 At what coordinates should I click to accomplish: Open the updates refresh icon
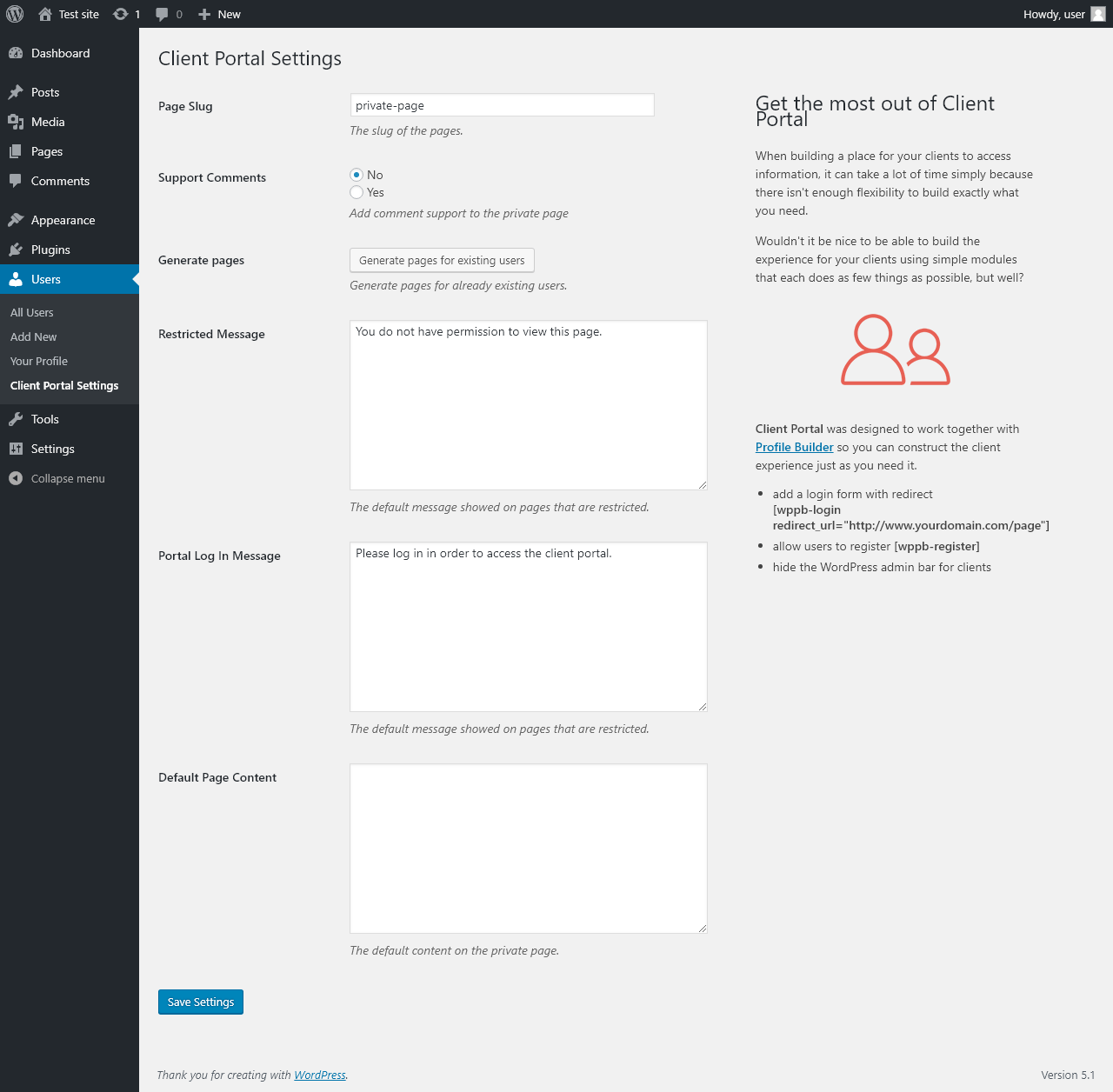point(121,14)
